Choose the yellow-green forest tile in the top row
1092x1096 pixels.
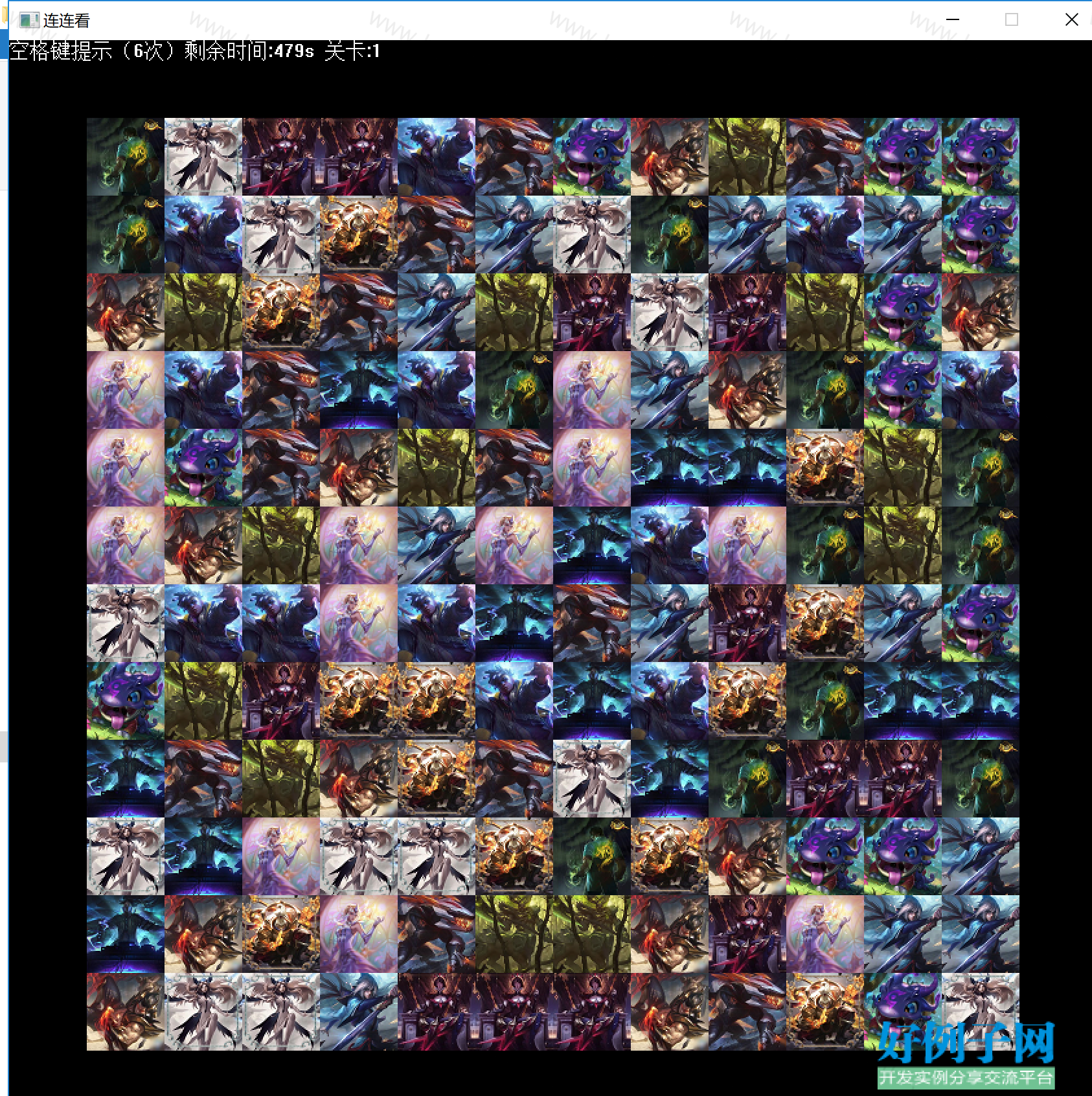[x=747, y=157]
